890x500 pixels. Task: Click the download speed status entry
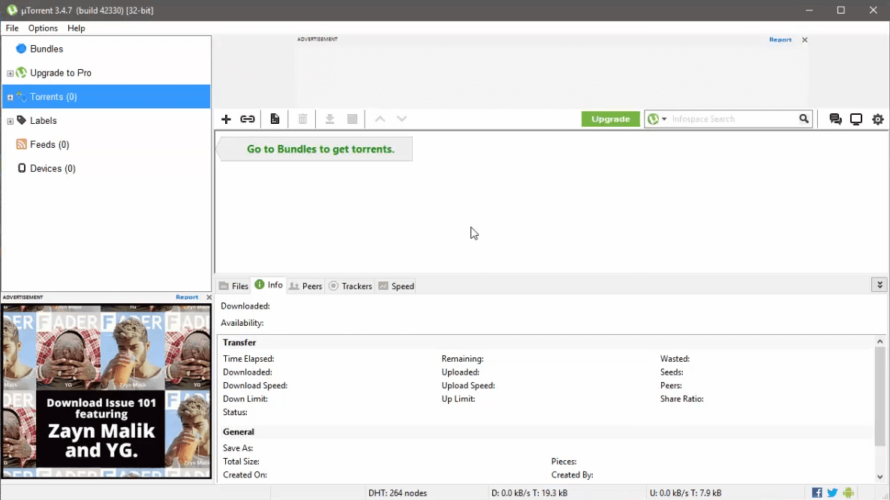(529, 493)
